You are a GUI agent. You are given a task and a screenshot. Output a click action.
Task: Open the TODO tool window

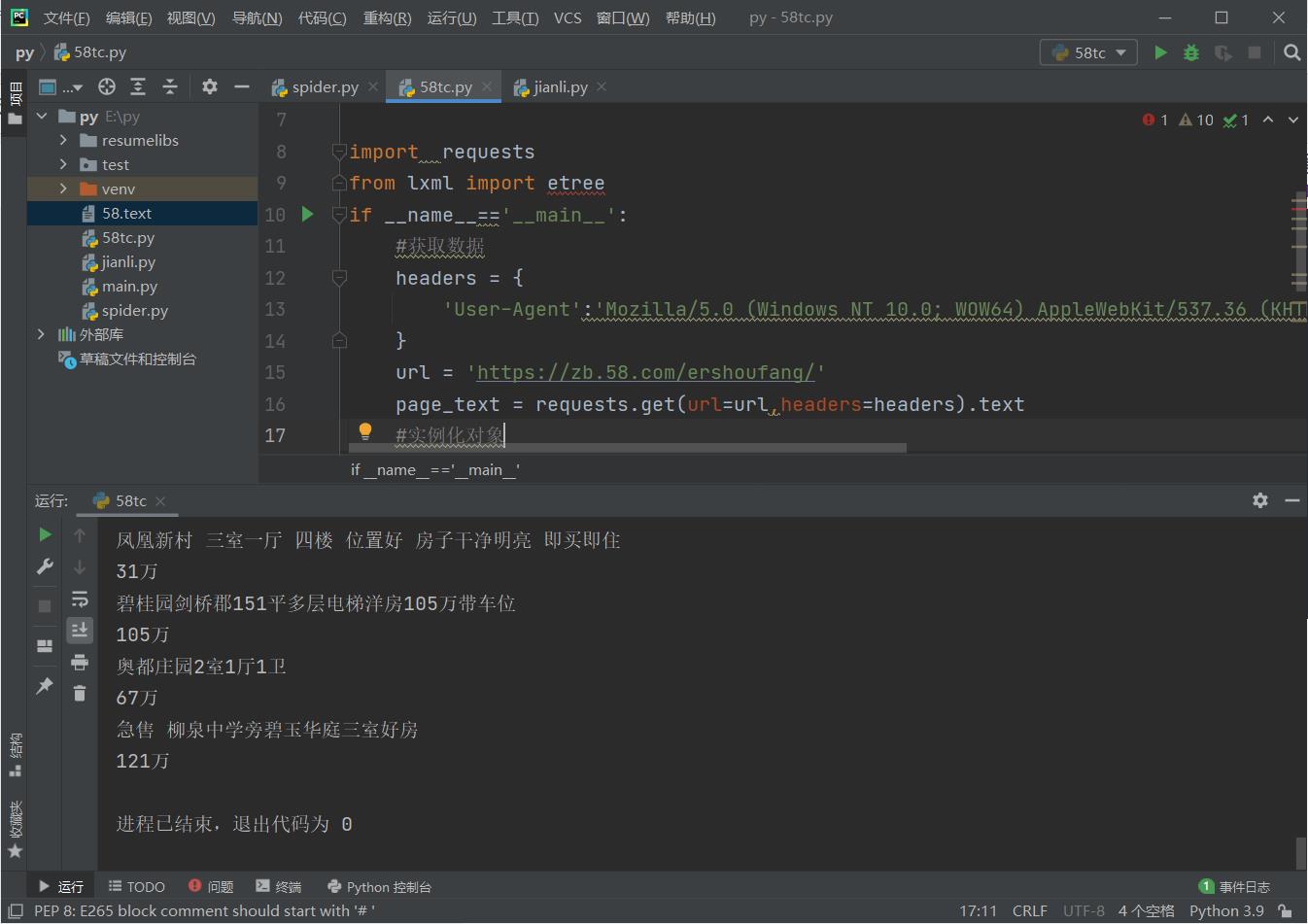coord(136,886)
